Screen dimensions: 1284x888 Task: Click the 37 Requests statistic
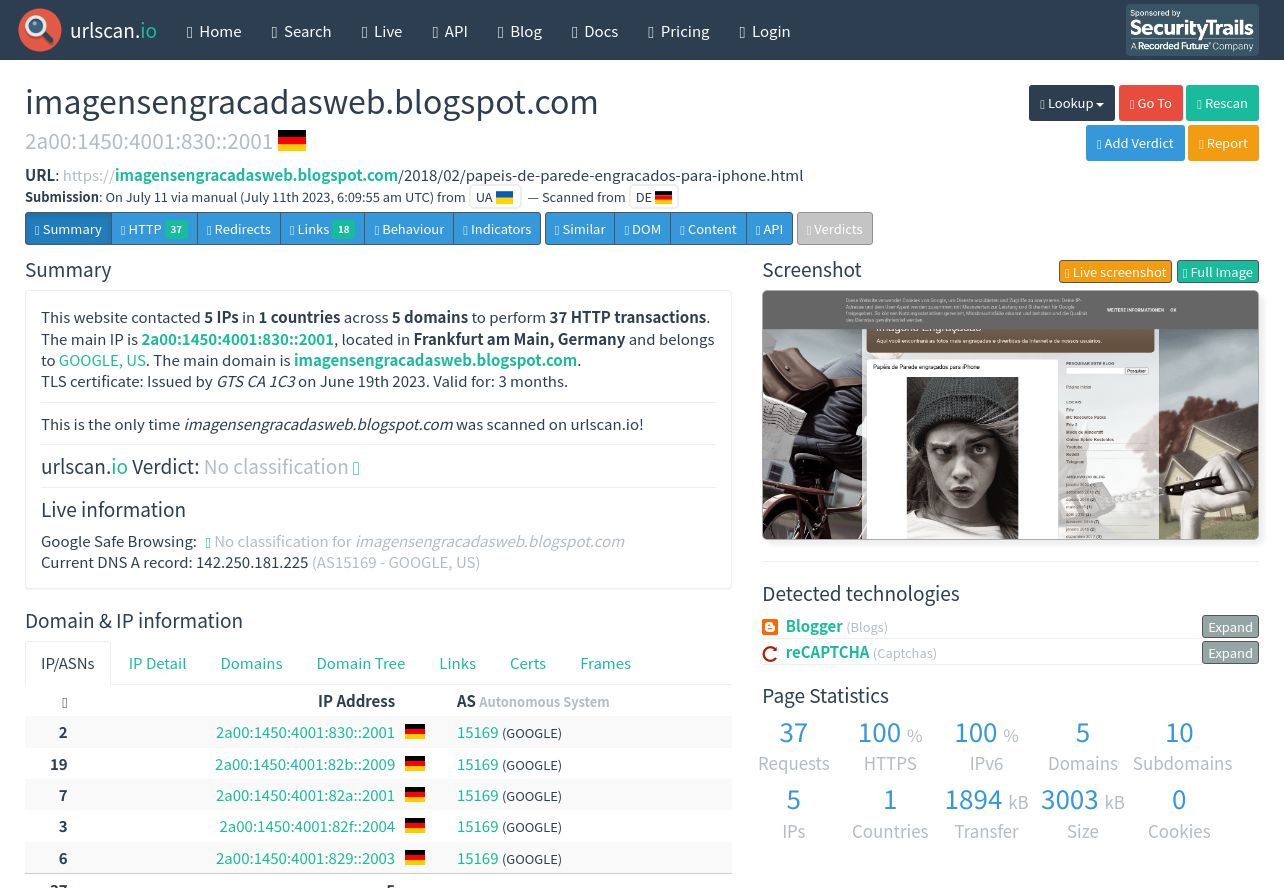(793, 746)
